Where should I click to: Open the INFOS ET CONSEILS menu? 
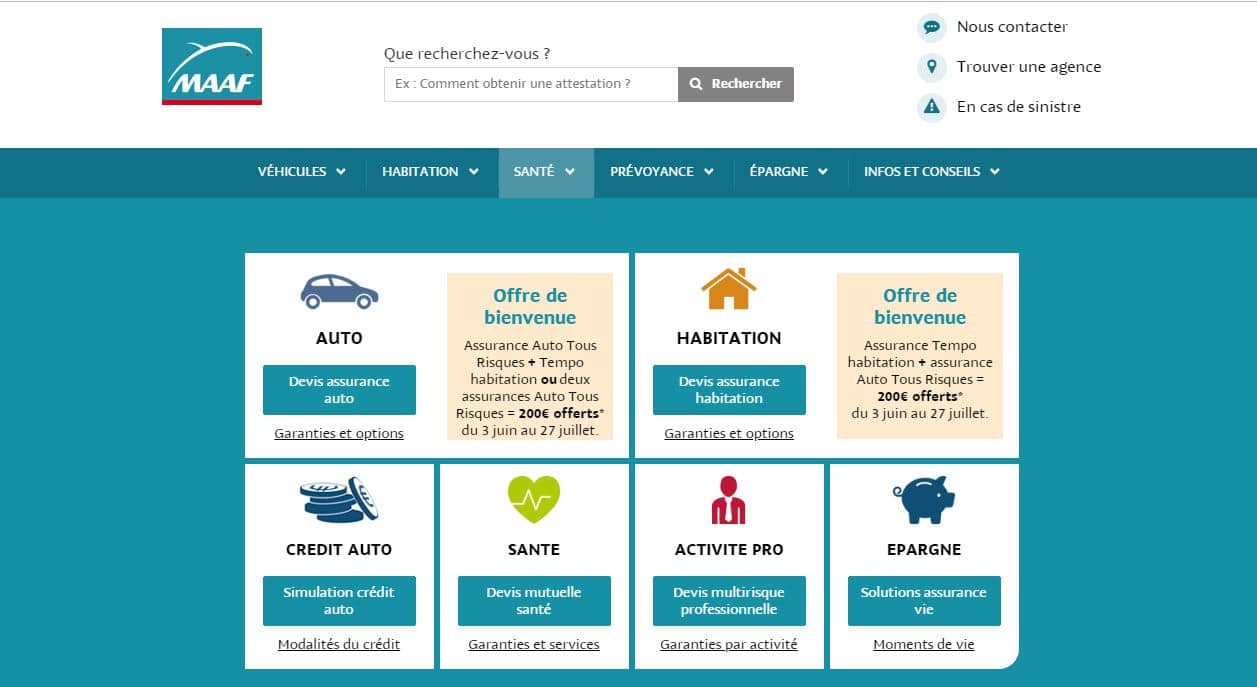tap(929, 171)
